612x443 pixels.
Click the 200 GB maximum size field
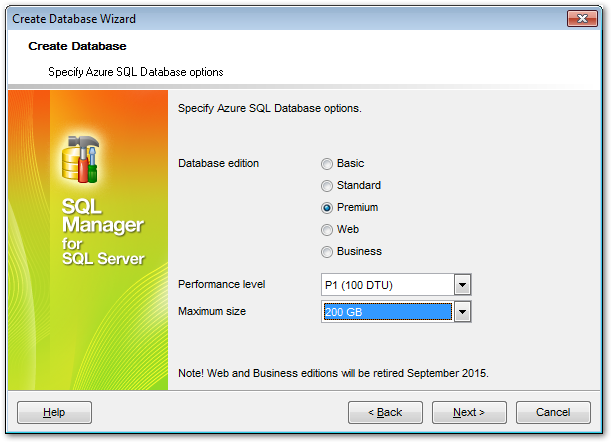tap(386, 312)
